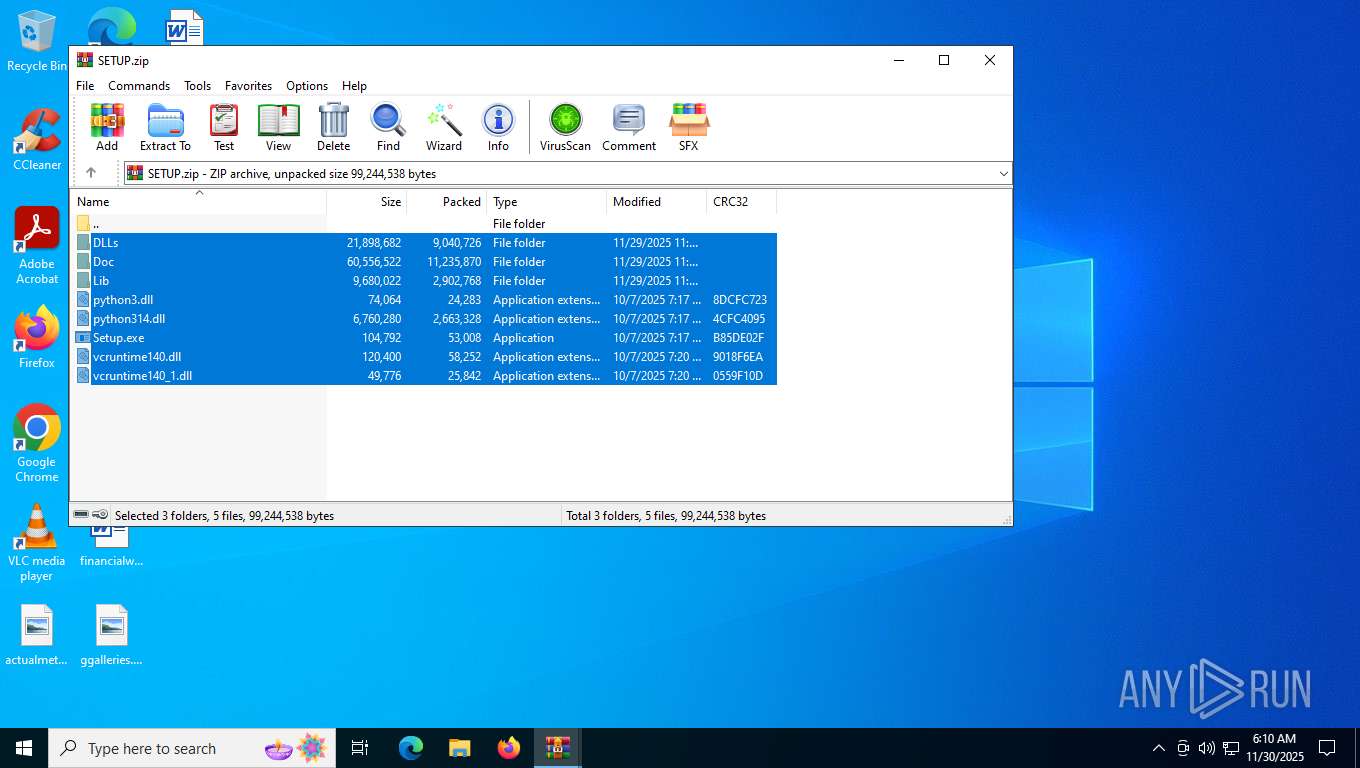Open the Find tool
Viewport: 1360px width, 768px height.
coord(388,127)
